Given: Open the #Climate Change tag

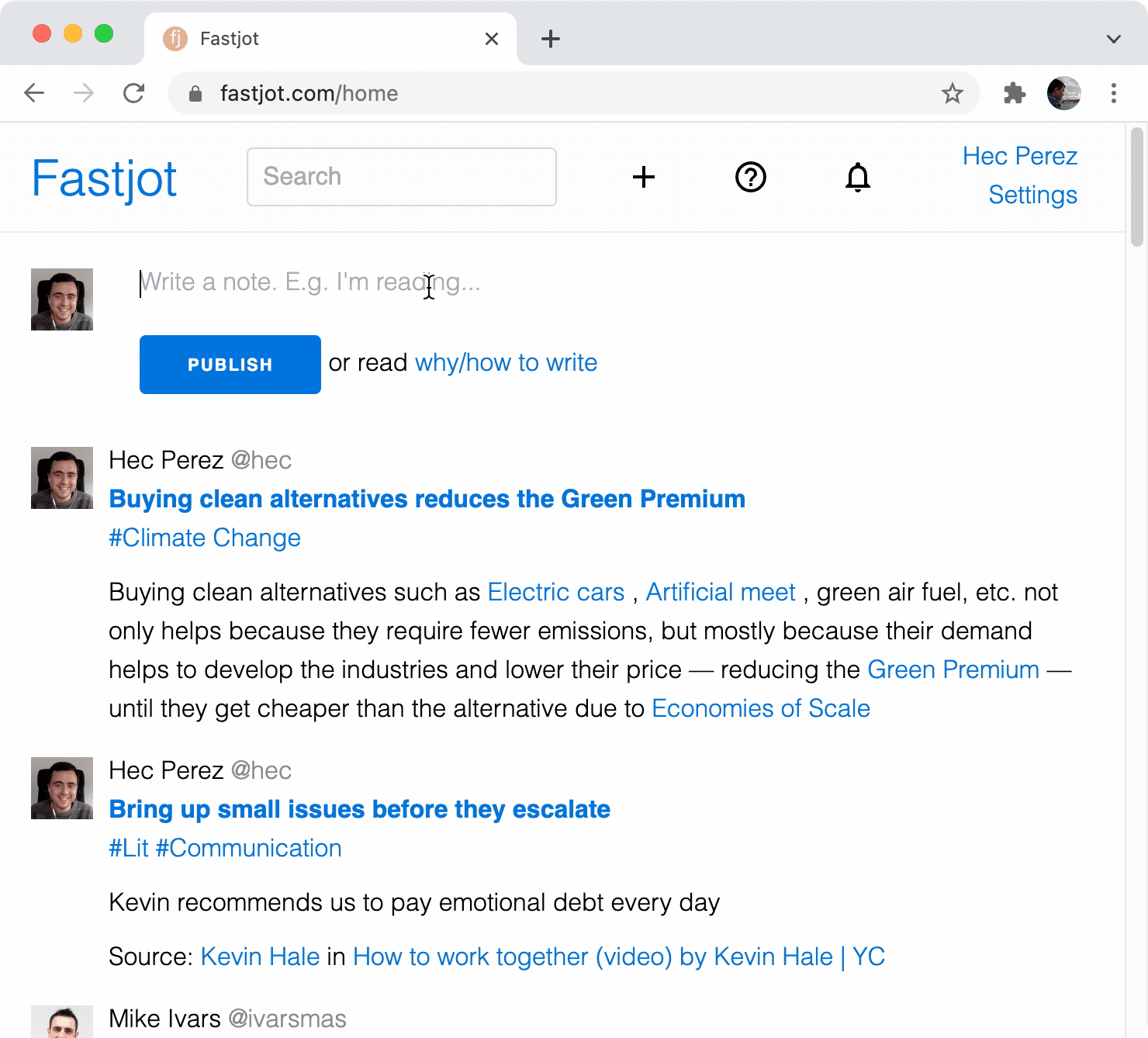Looking at the screenshot, I should [x=204, y=537].
